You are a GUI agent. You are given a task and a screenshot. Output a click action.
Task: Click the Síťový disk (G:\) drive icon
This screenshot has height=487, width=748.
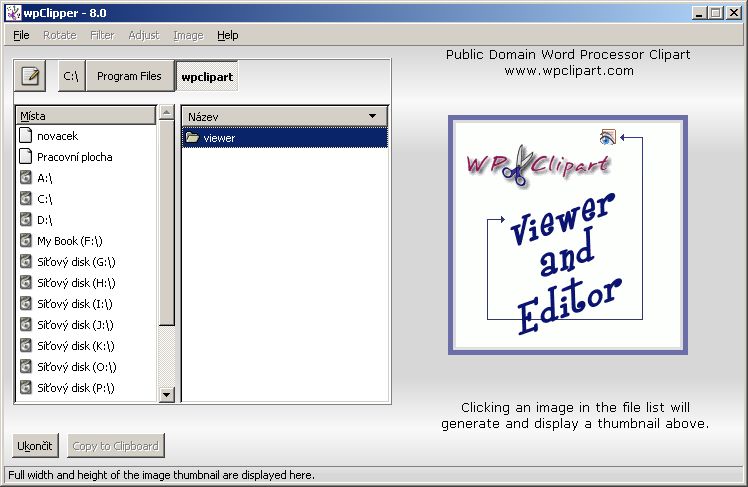coord(26,262)
